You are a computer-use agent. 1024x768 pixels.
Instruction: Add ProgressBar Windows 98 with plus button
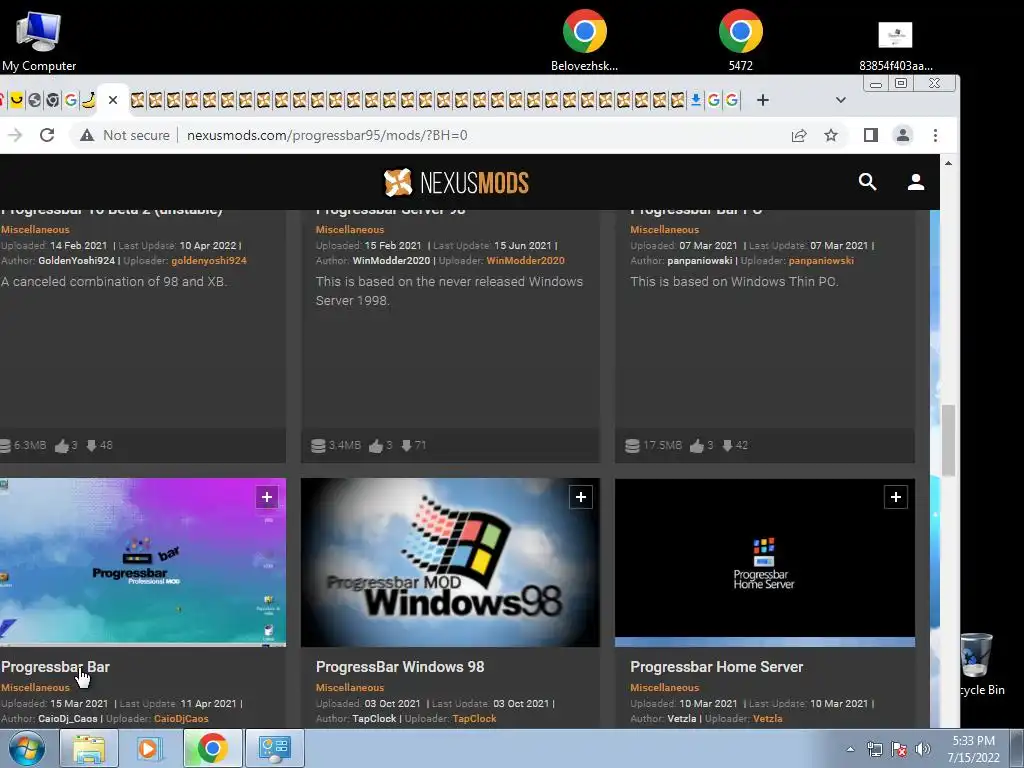tap(581, 497)
